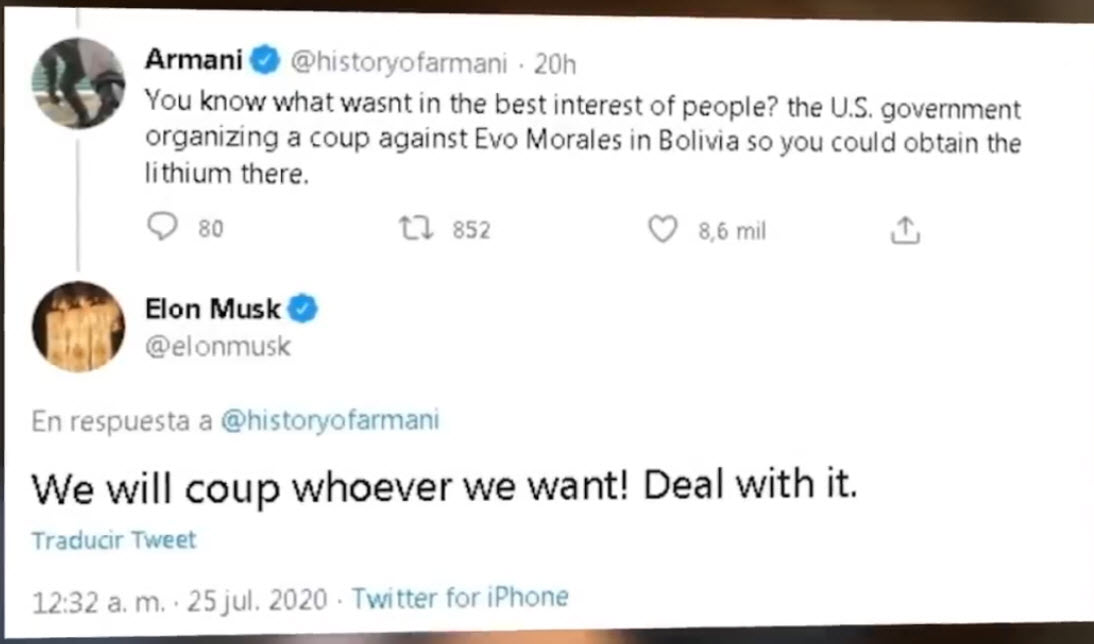Click the 8,6 mil likes count
Image resolution: width=1094 pixels, height=644 pixels.
point(731,231)
